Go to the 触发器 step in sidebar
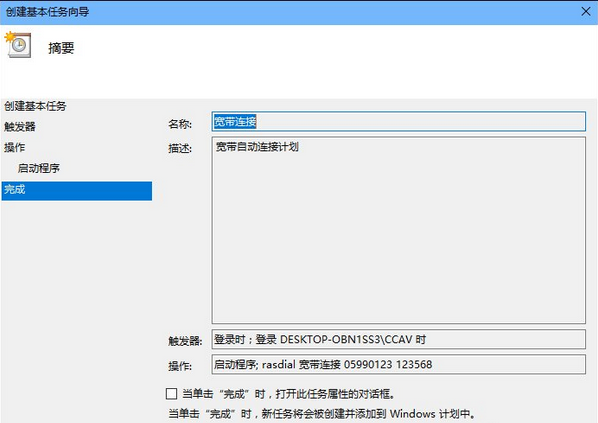598x423 pixels. click(20, 127)
